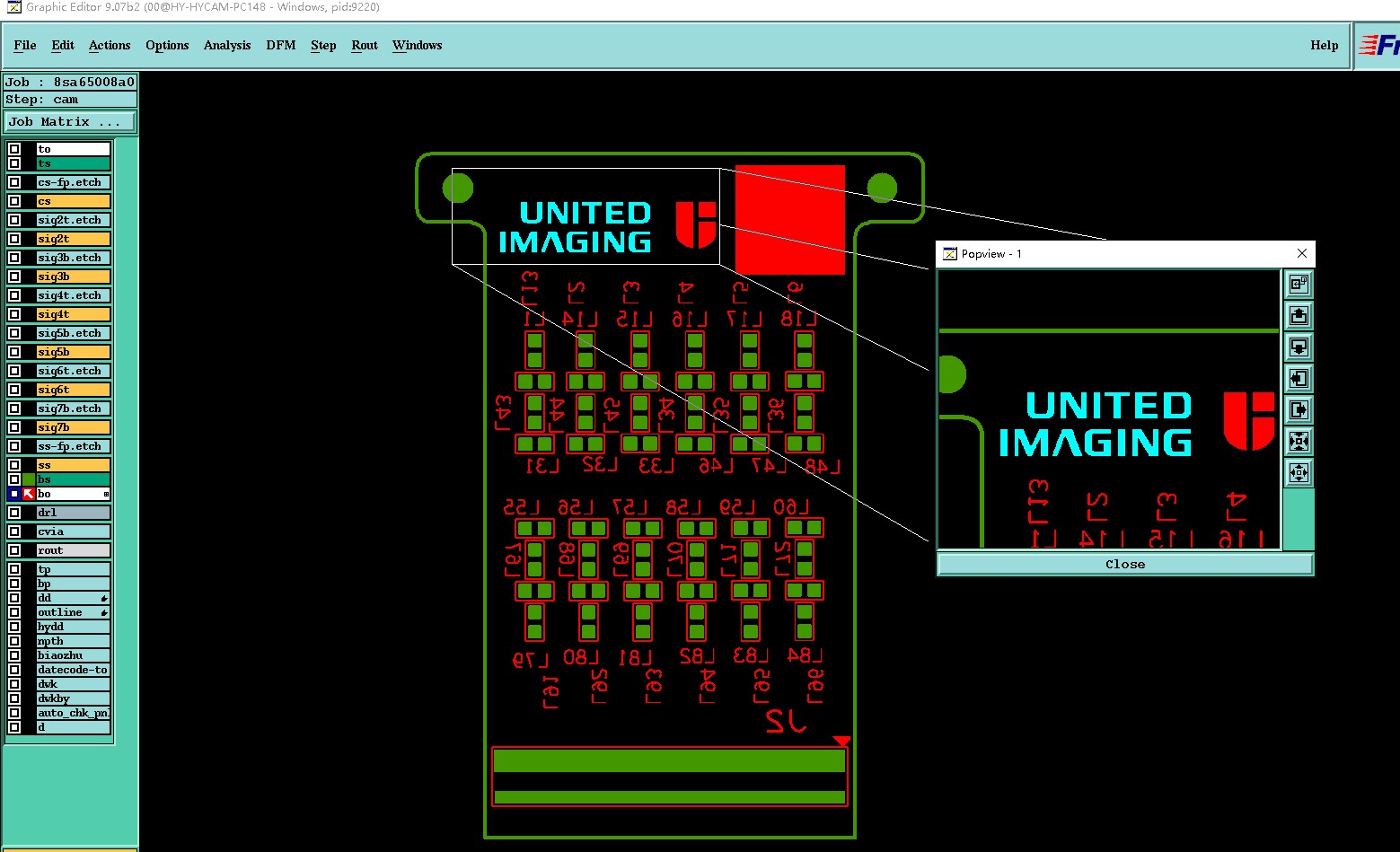Toggle the npth layer checkbox
Image resolution: width=1400 pixels, height=852 pixels.
[x=14, y=641]
